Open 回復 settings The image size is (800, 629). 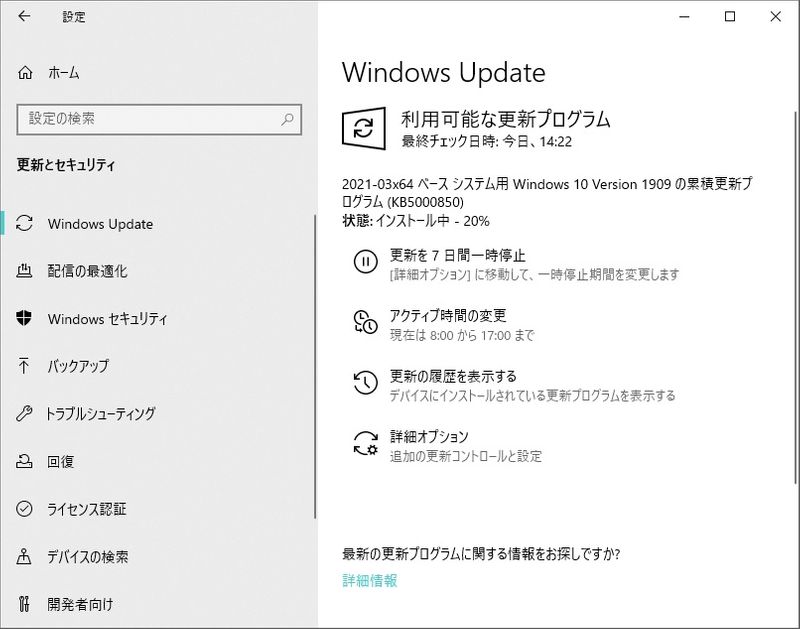61,461
